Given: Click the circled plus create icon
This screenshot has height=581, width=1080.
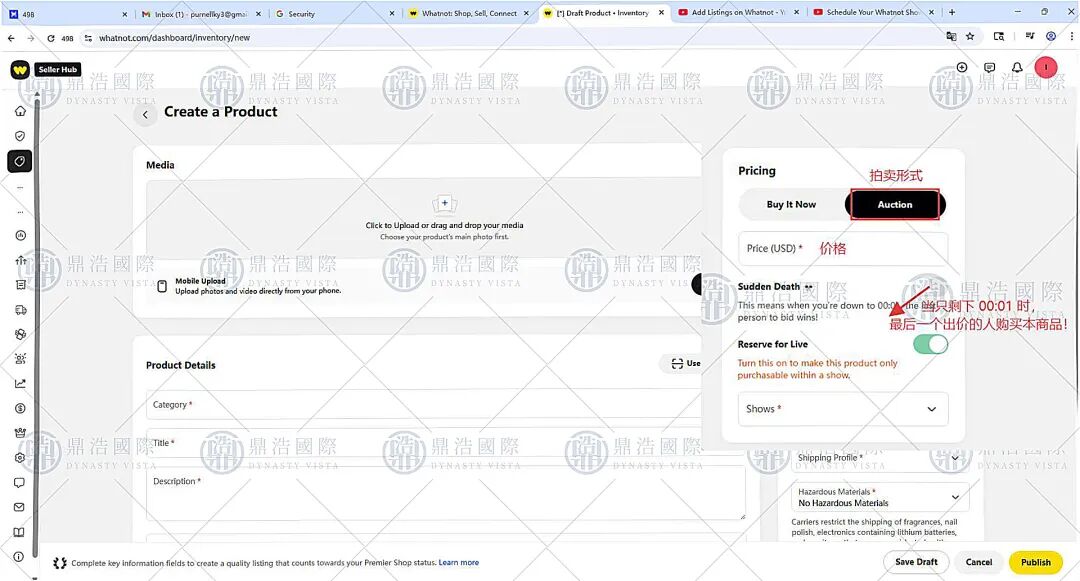Looking at the screenshot, I should [x=962, y=67].
